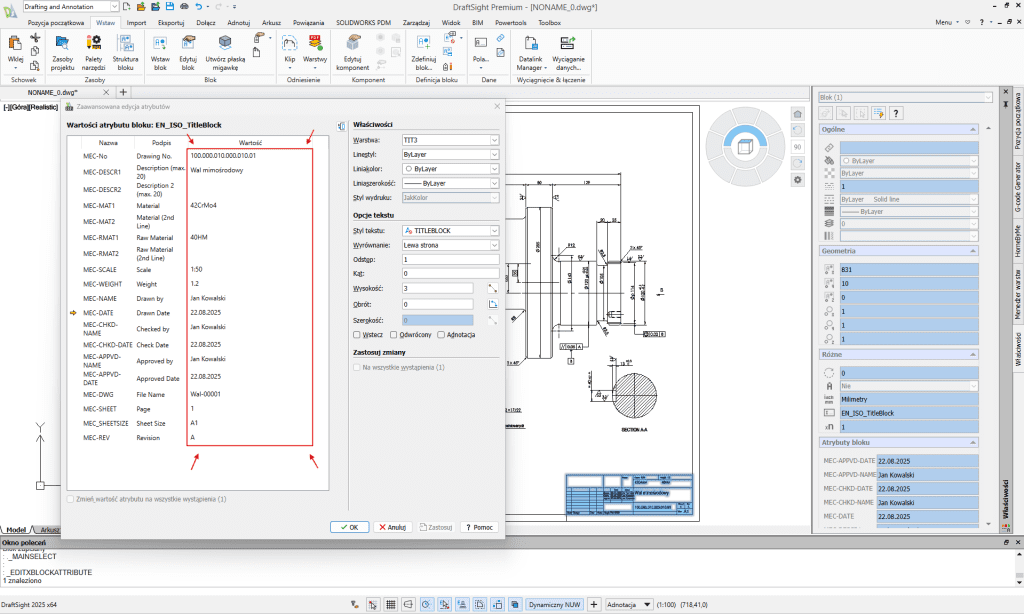Image resolution: width=1024 pixels, height=614 pixels.
Task: Click the Pomoc button
Action: point(479,527)
